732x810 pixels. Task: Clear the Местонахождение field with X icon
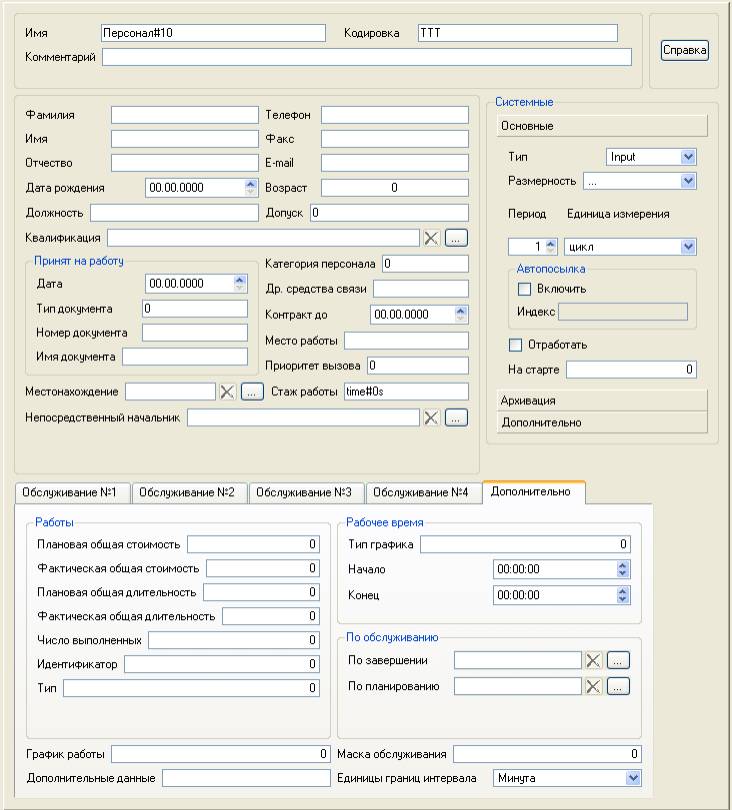[227, 392]
